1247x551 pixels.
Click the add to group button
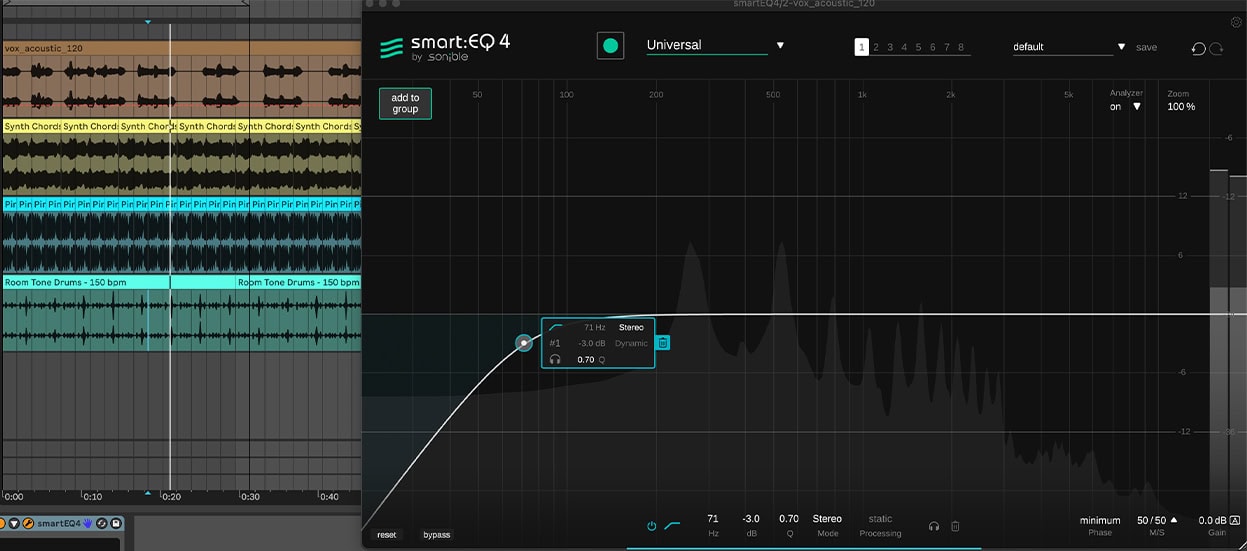click(405, 103)
